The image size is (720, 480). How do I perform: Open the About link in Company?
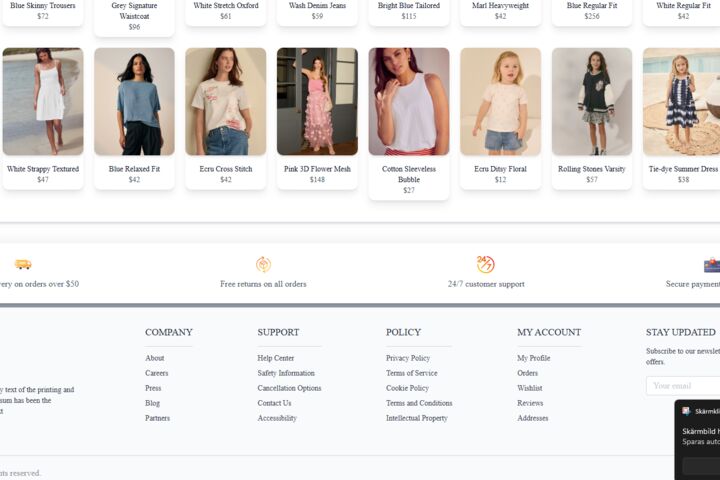(154, 358)
